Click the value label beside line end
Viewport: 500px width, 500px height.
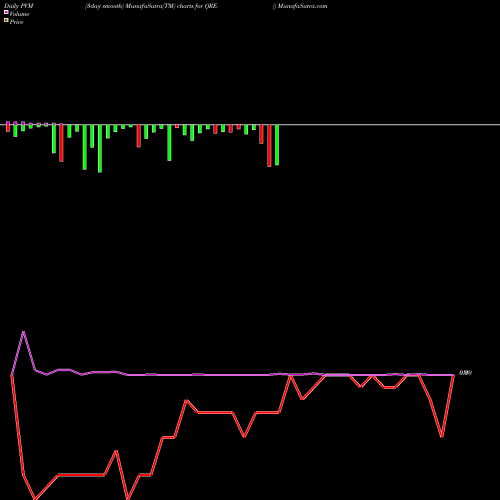click(x=465, y=373)
